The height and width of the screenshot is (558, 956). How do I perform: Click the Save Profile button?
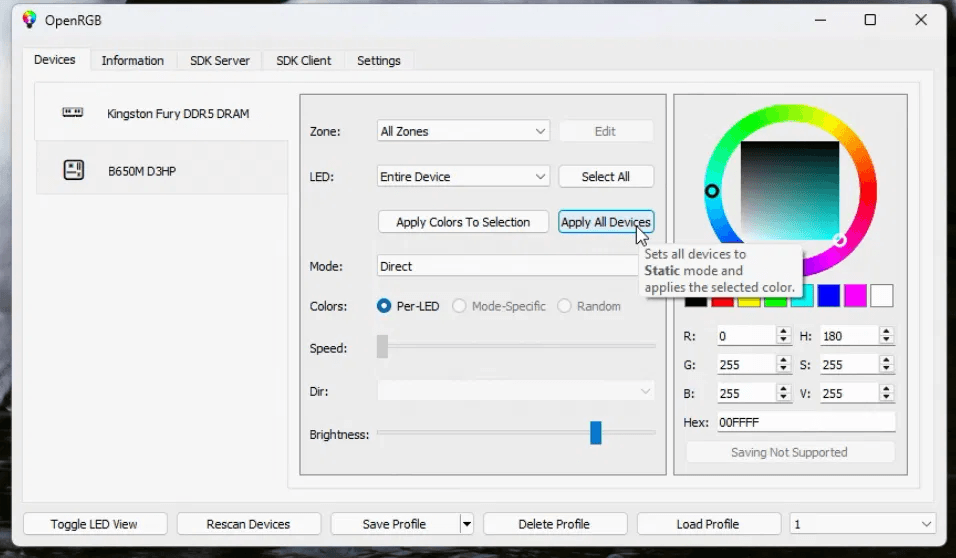click(394, 524)
